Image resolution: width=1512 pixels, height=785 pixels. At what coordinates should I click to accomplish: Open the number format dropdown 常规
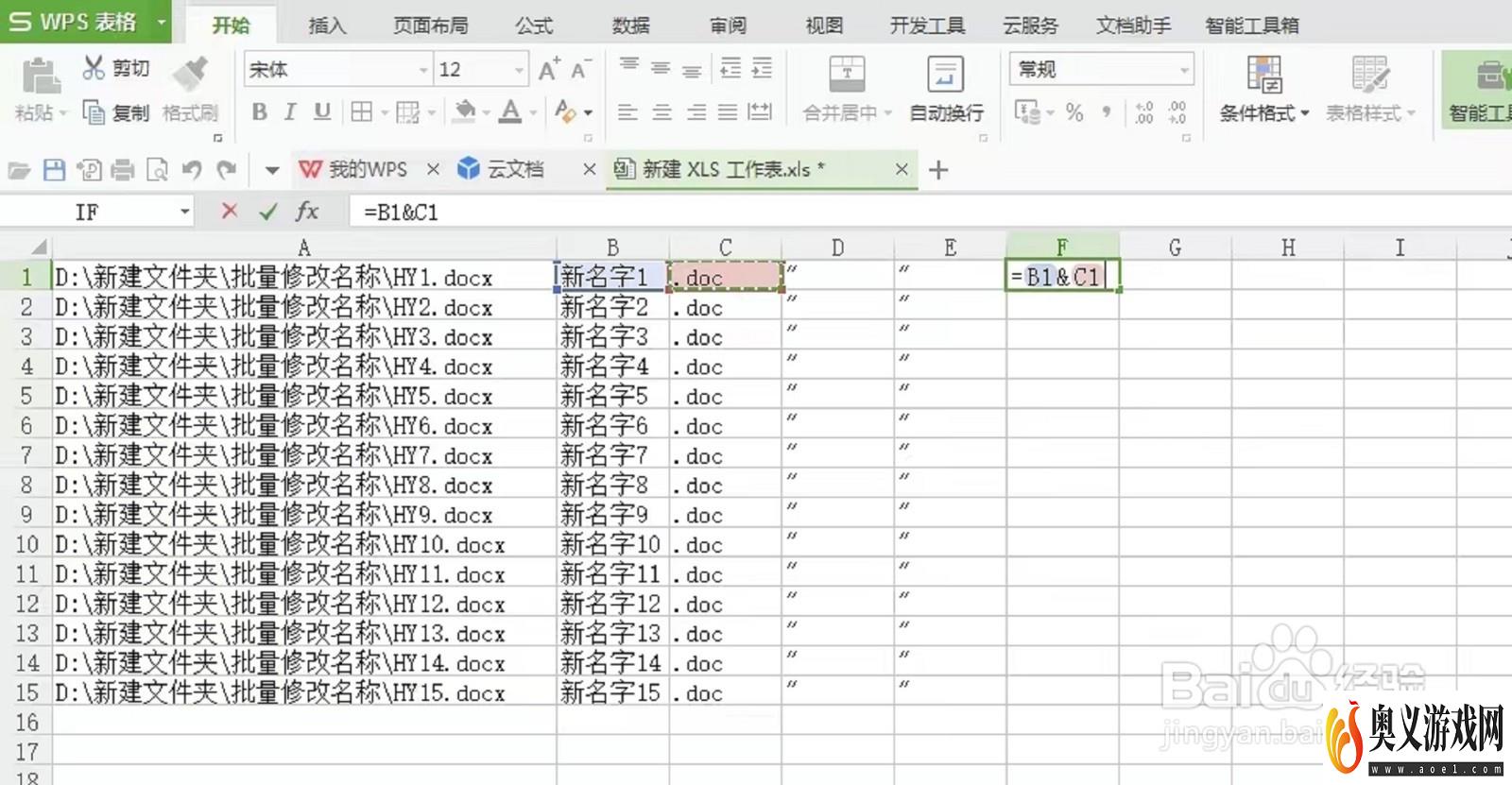(x=1184, y=70)
